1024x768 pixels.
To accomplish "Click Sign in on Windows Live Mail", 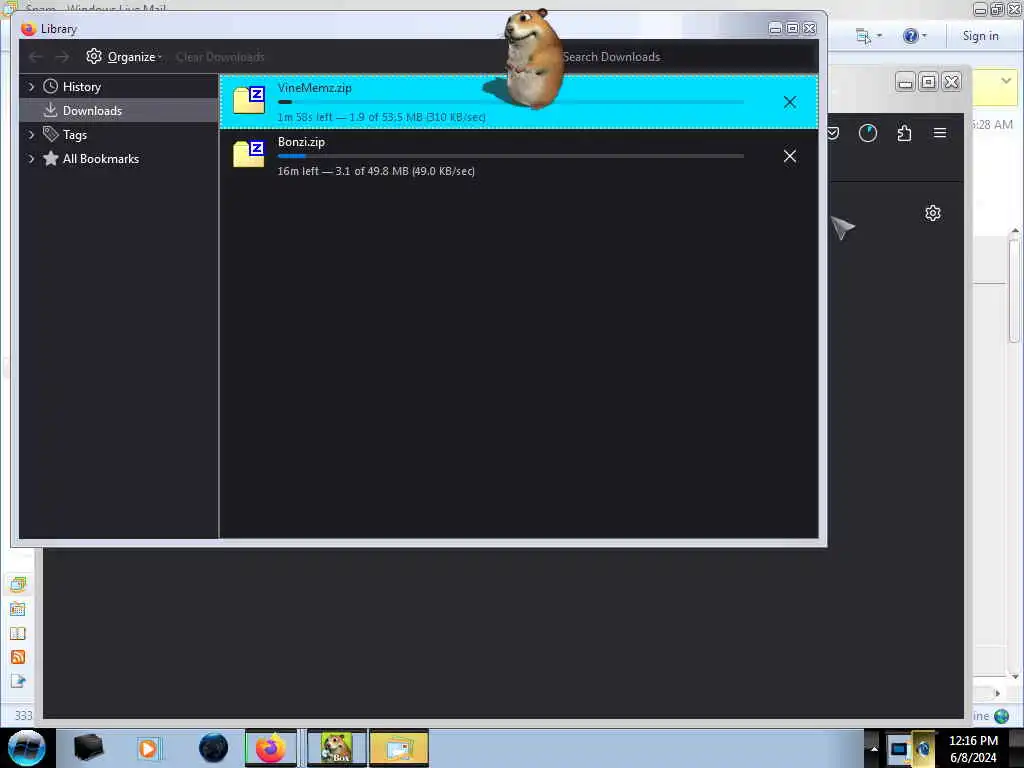I will 980,36.
